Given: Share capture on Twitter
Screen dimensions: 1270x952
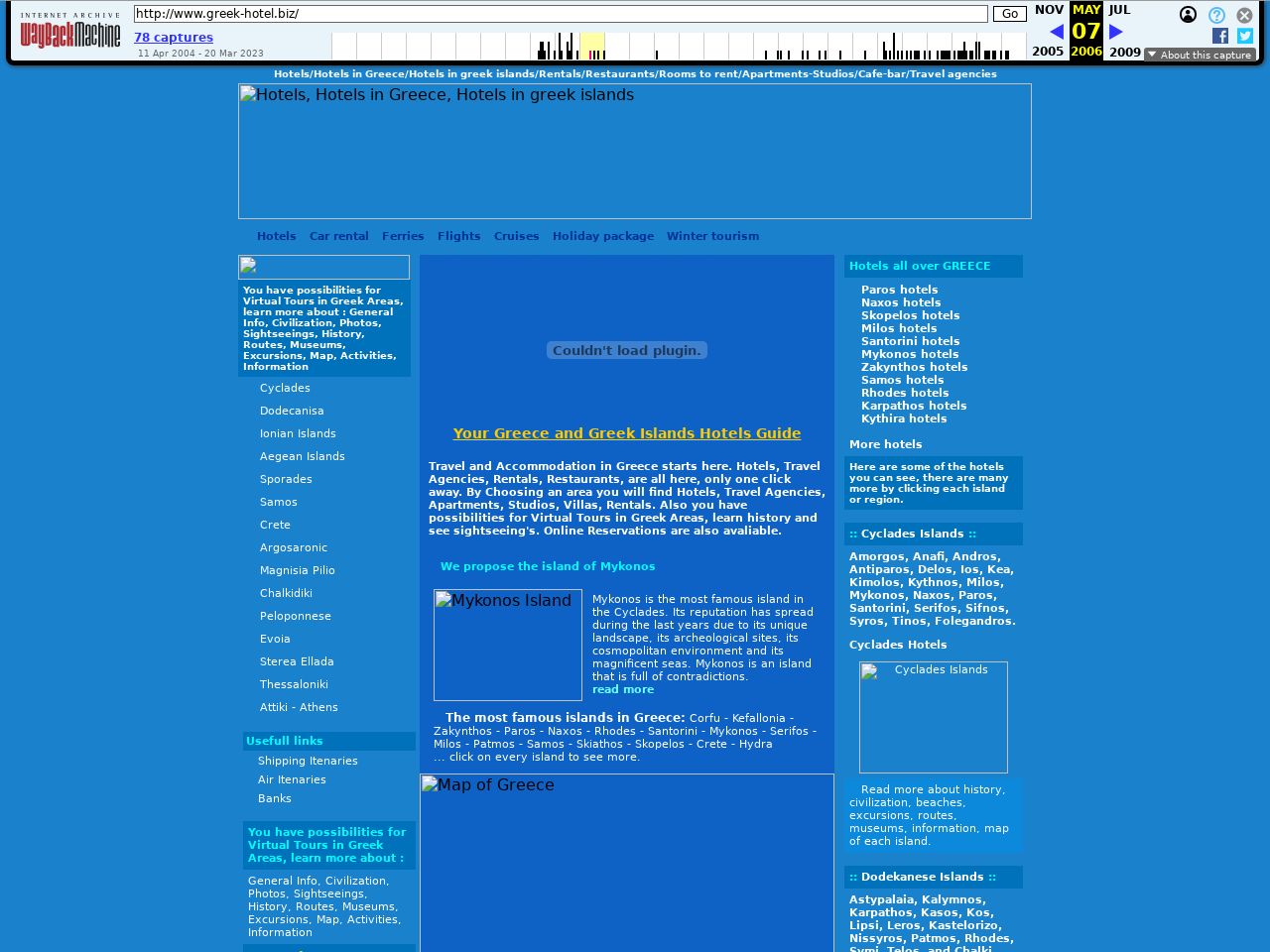Looking at the screenshot, I should point(1245,36).
